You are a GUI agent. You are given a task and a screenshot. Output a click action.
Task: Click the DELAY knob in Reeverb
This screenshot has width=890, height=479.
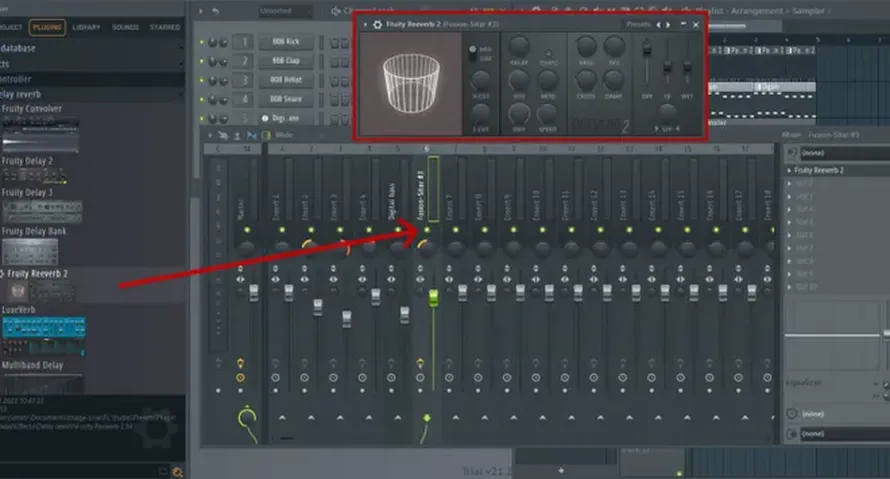click(x=519, y=47)
